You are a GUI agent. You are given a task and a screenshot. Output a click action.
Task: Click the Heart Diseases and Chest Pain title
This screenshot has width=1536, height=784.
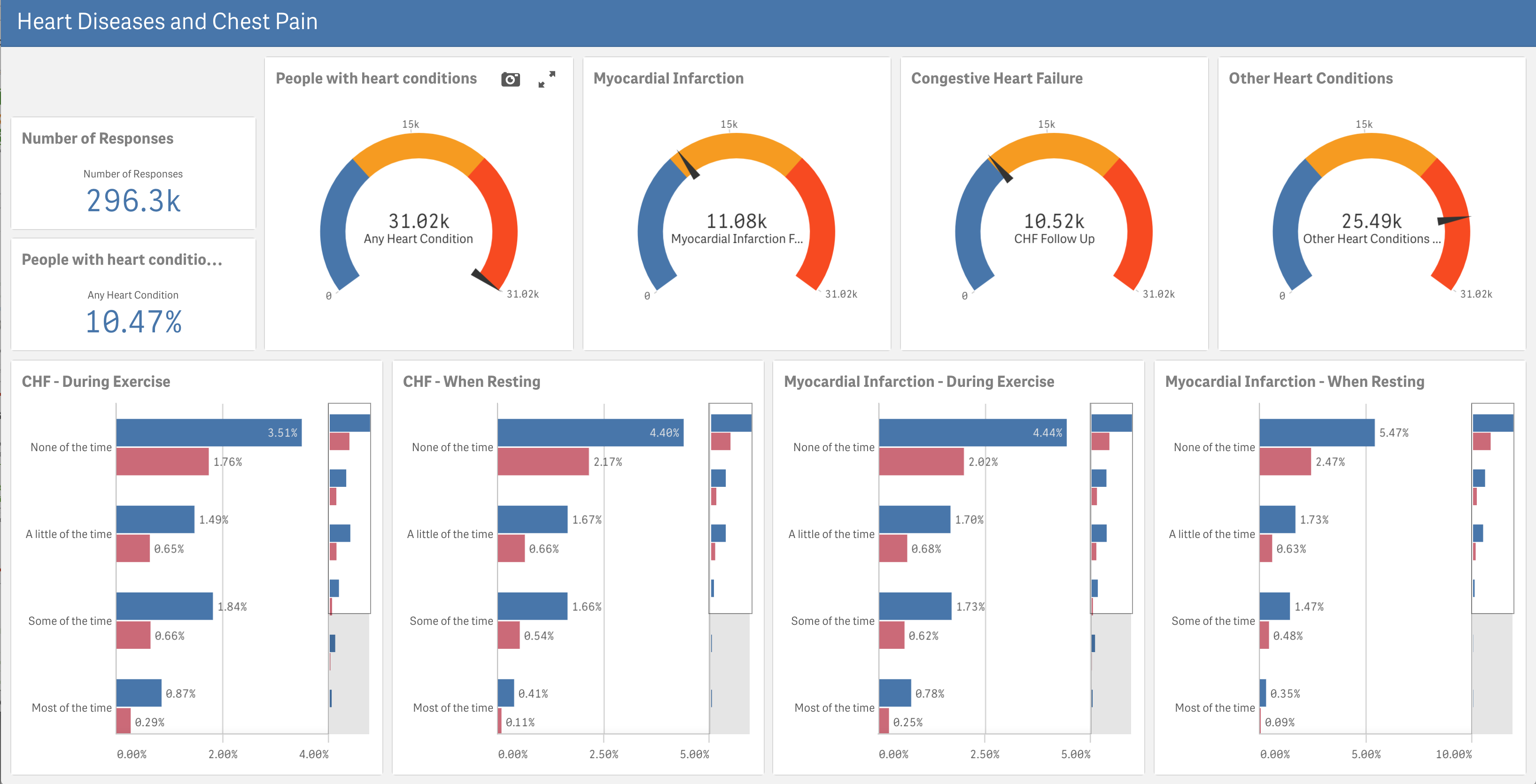pyautogui.click(x=167, y=22)
